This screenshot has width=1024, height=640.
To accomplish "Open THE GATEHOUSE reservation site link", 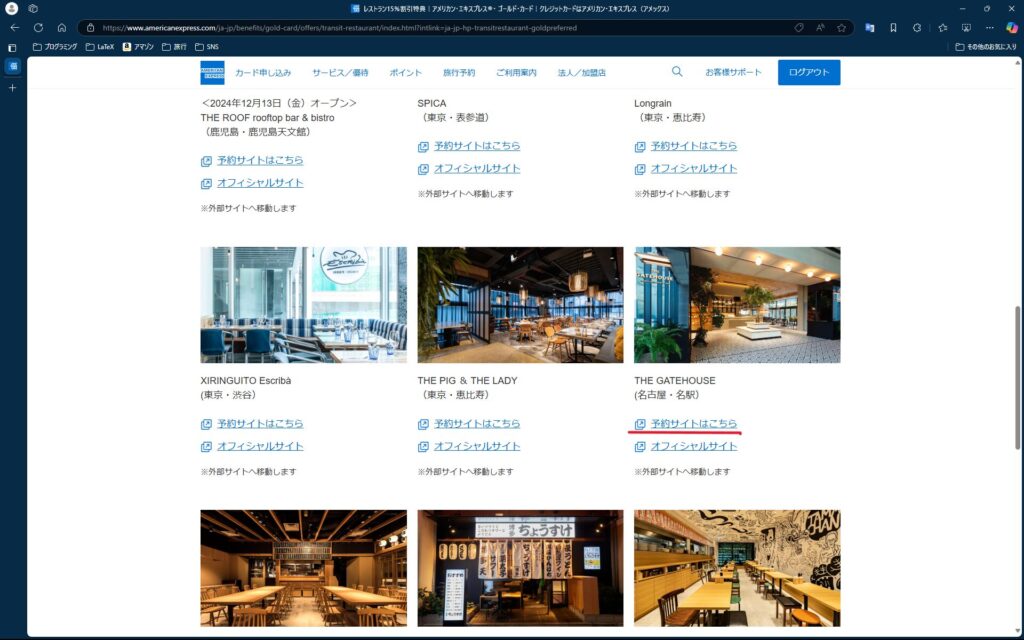I will click(x=694, y=423).
